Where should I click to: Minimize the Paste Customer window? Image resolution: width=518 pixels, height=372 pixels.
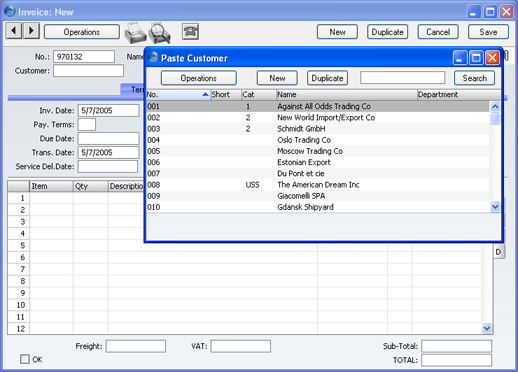pos(460,58)
